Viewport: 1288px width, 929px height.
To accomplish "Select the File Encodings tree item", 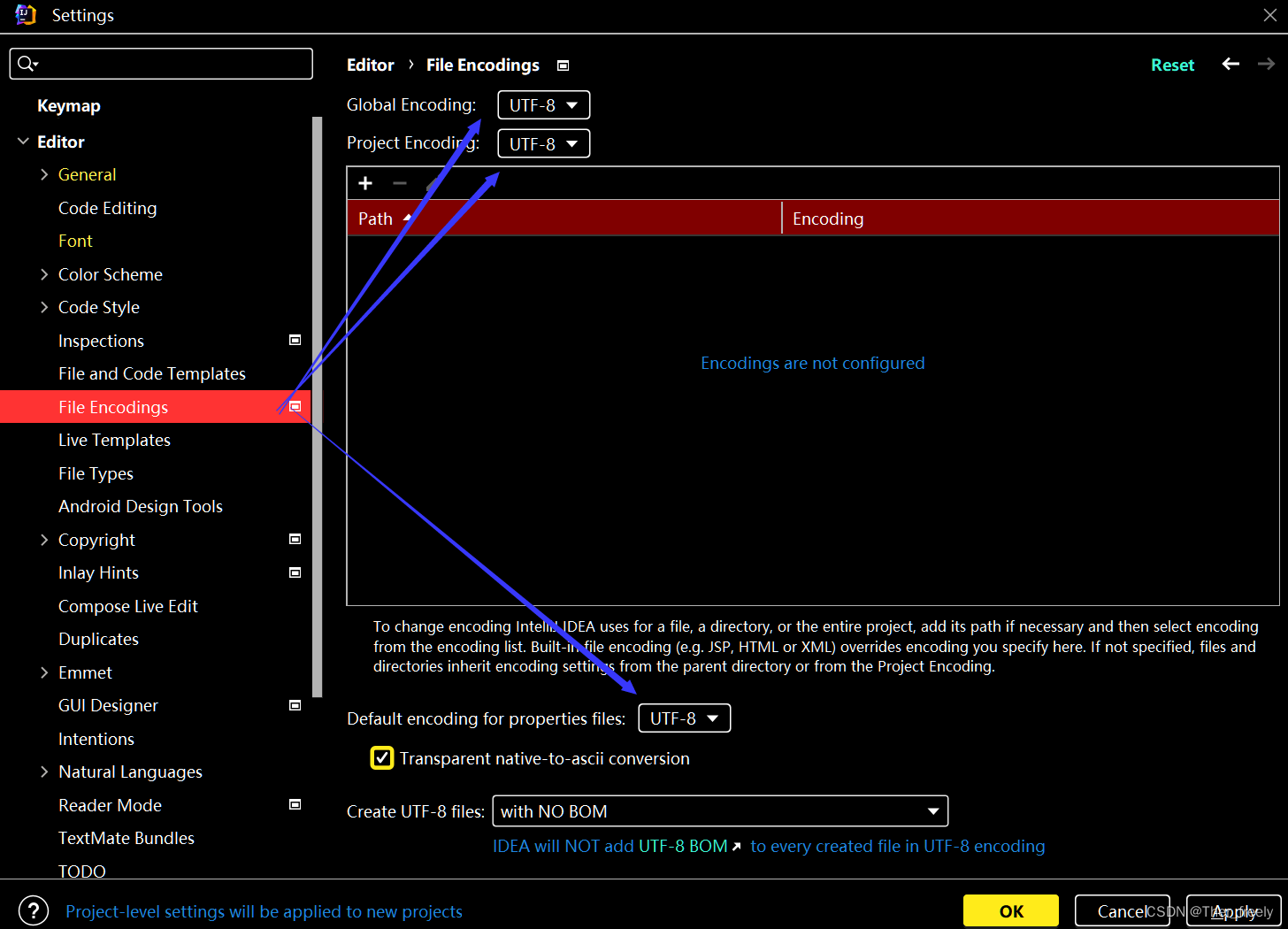I will tap(156, 407).
